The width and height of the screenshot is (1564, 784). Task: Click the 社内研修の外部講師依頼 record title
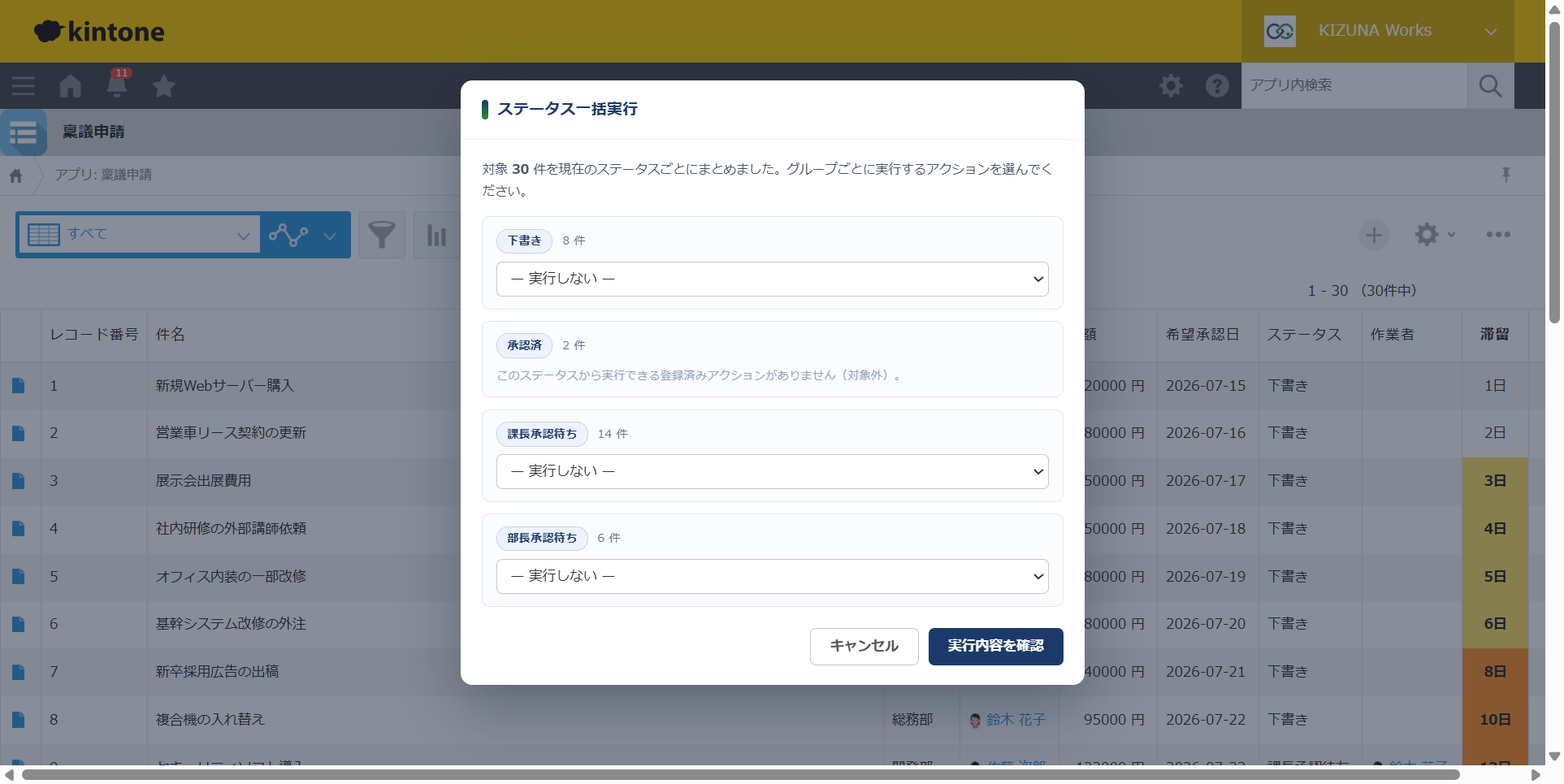click(231, 529)
